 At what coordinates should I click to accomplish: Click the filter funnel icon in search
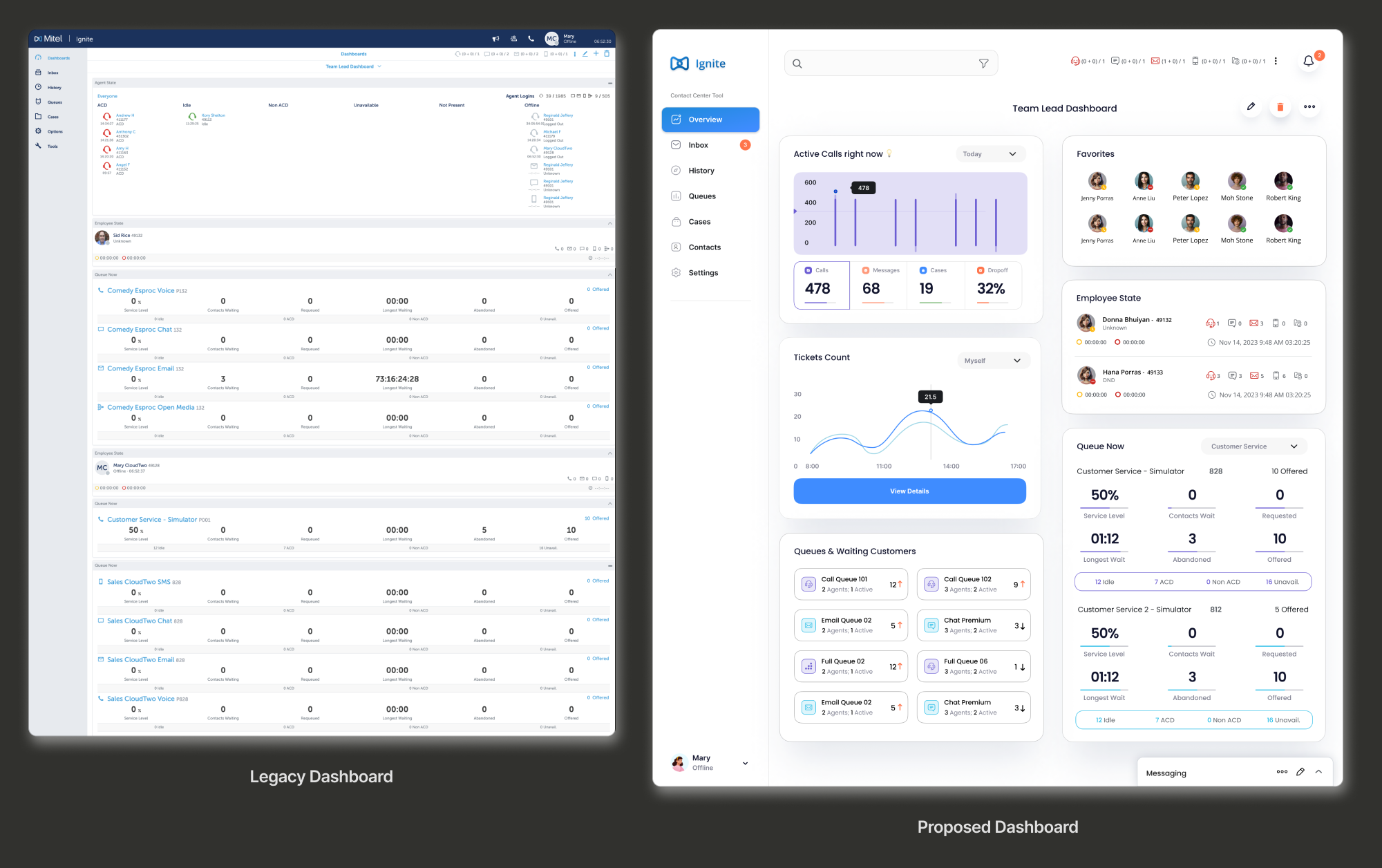tap(983, 64)
